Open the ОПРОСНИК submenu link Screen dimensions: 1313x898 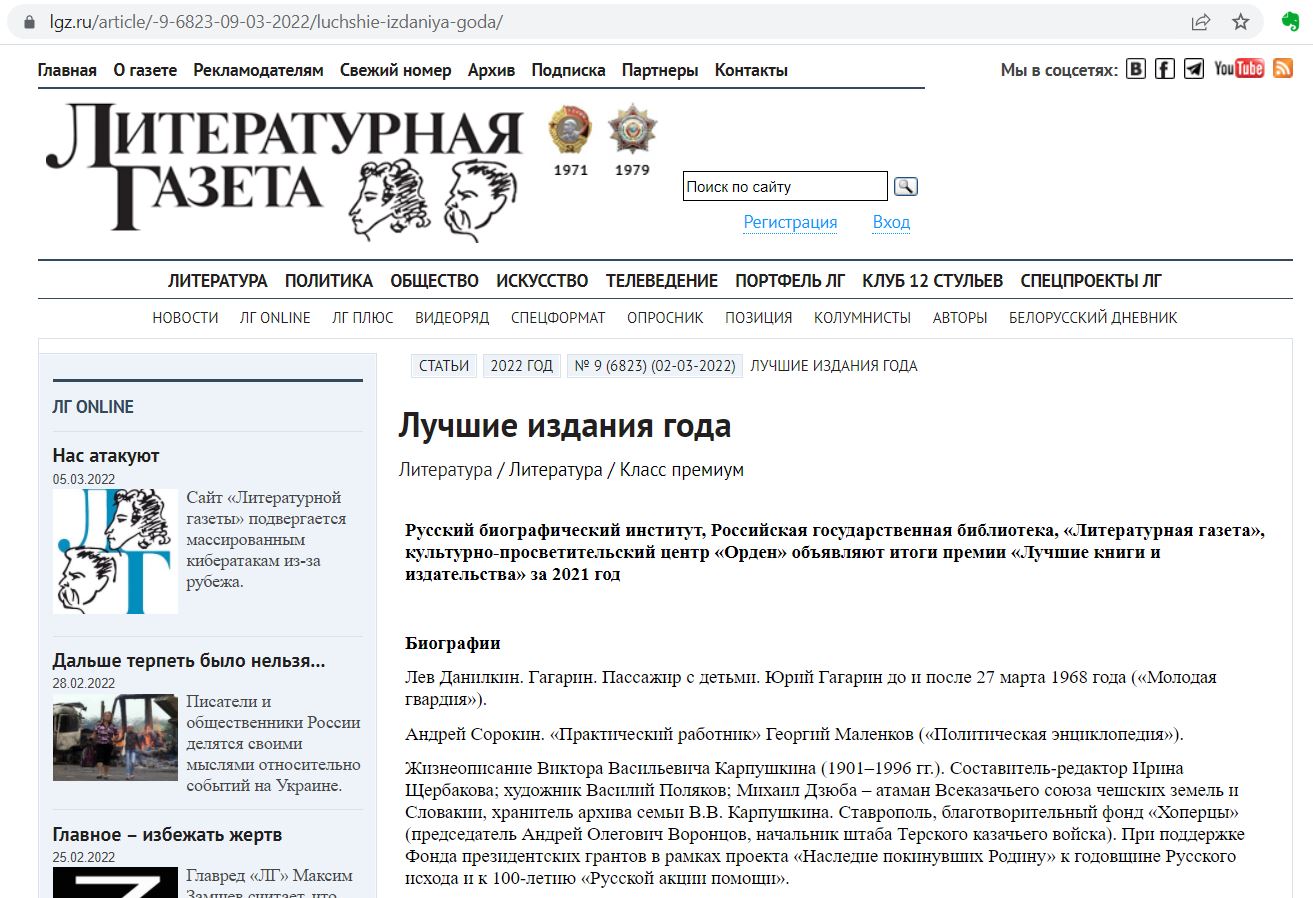click(x=665, y=318)
